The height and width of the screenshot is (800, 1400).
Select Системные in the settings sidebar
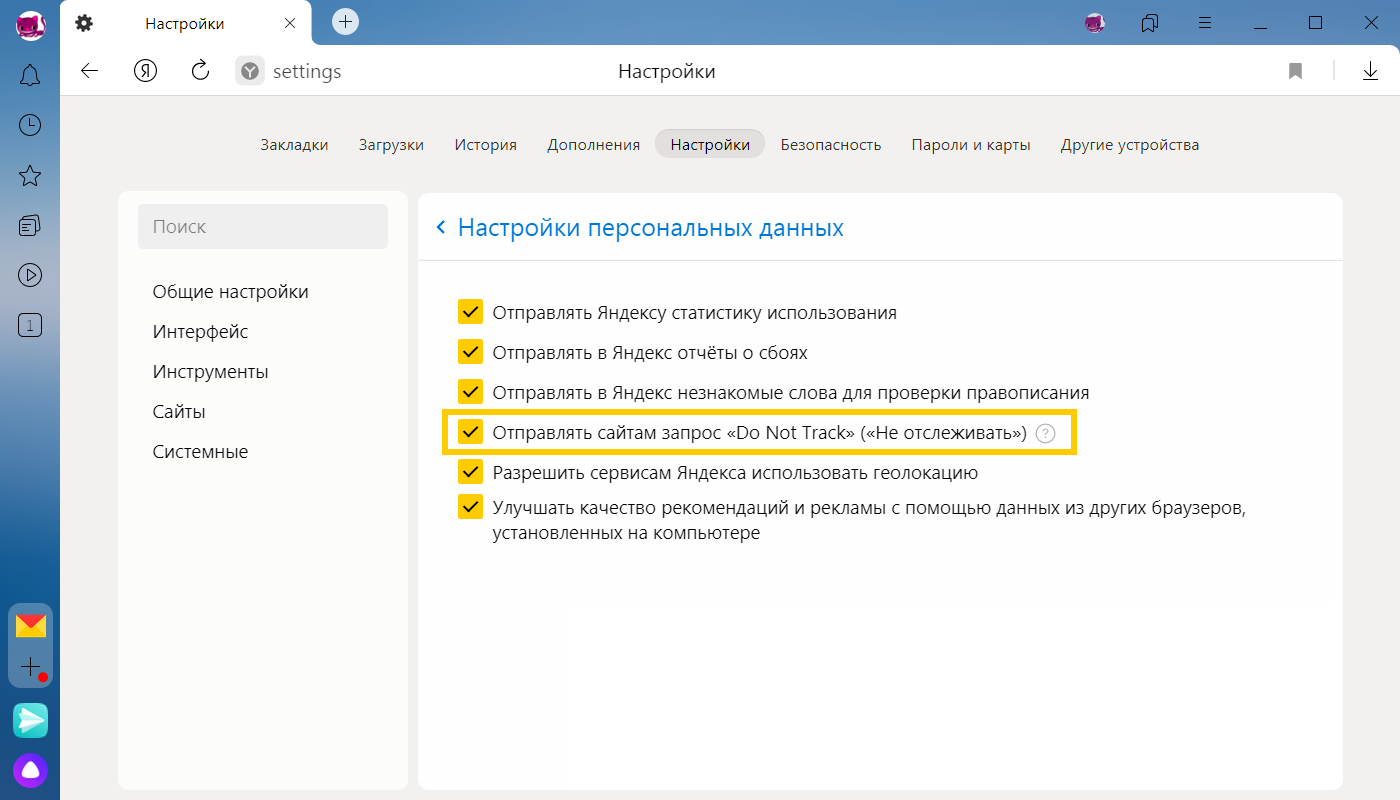[x=200, y=451]
